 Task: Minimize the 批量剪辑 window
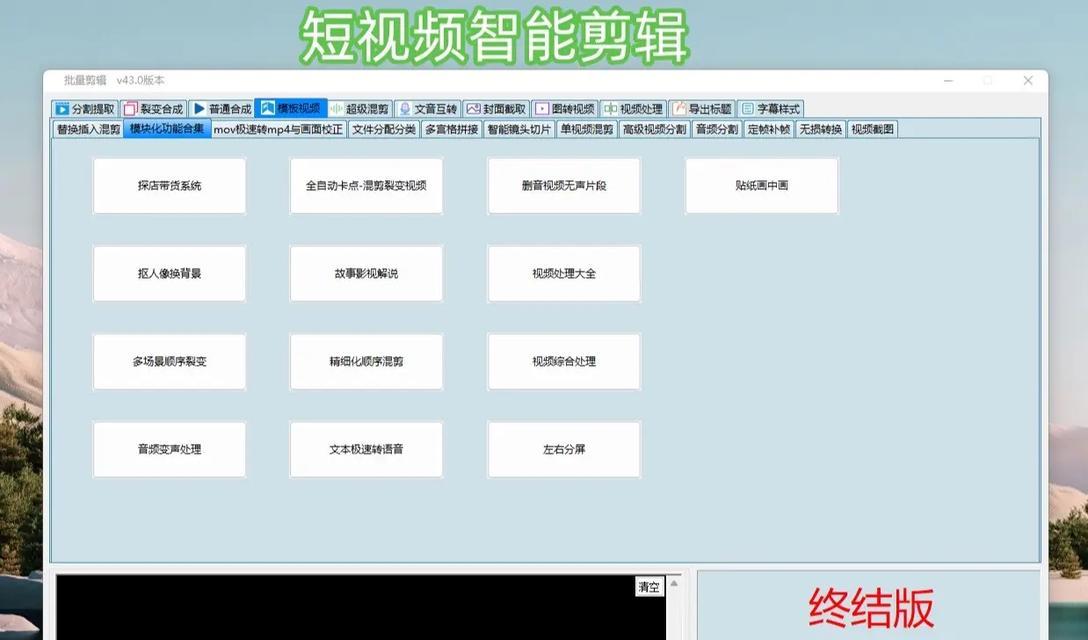pos(949,81)
